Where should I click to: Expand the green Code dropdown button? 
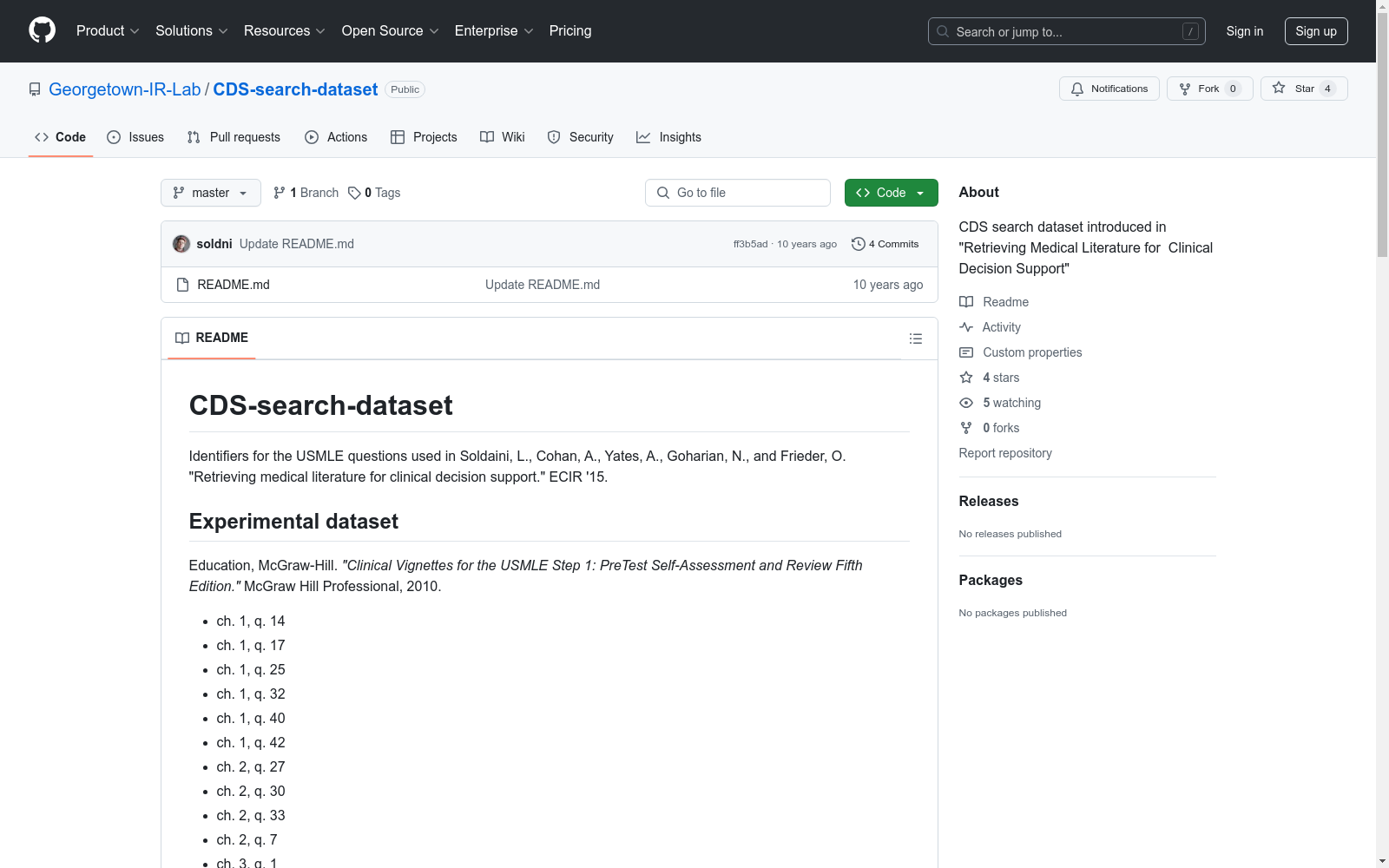(891, 193)
